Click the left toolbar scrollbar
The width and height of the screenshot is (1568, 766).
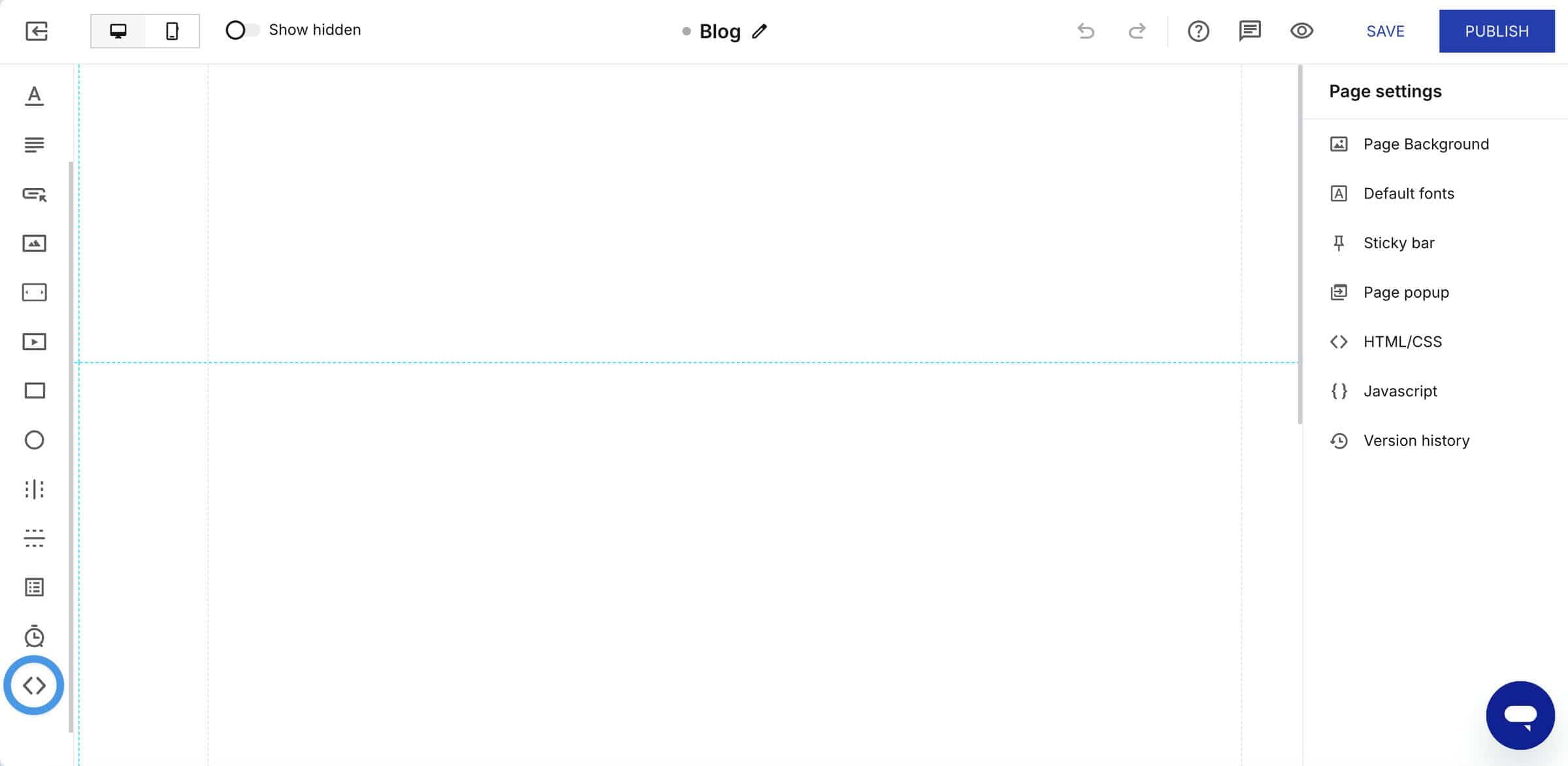click(x=71, y=447)
